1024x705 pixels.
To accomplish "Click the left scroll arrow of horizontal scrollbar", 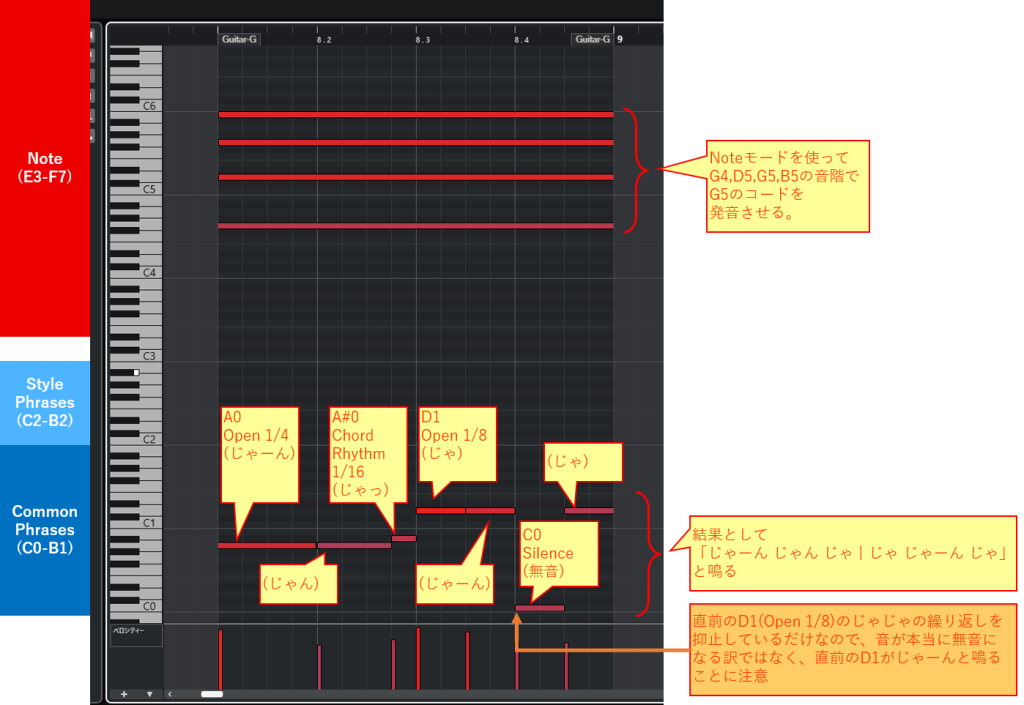I will coord(170,693).
